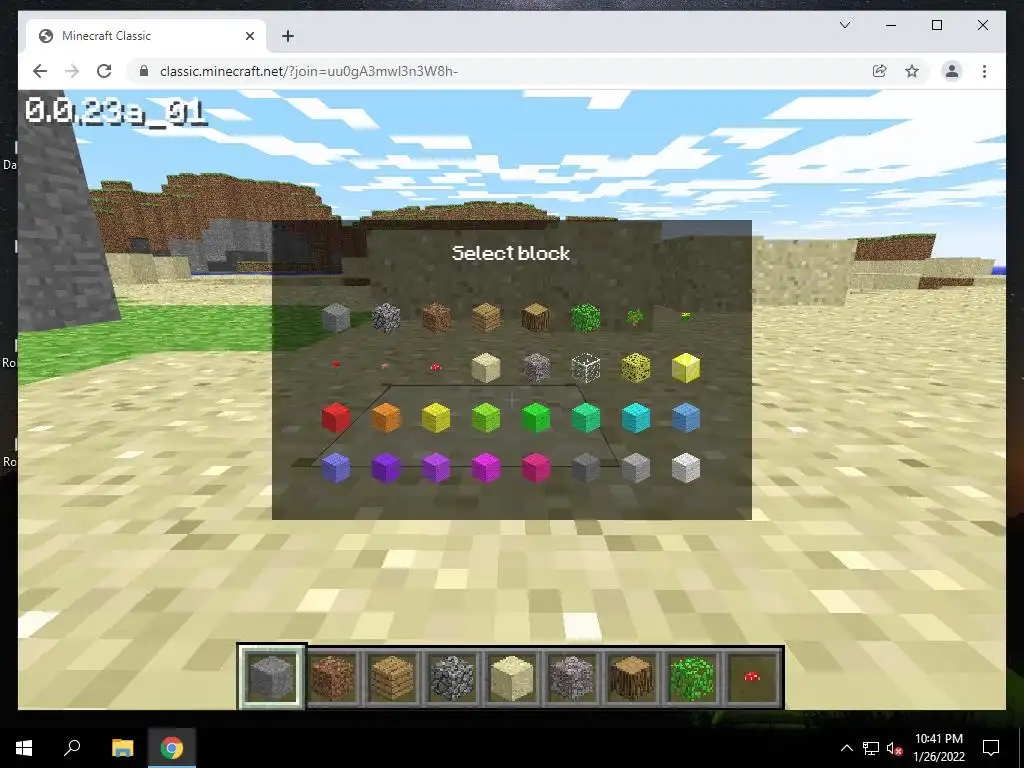Image resolution: width=1024 pixels, height=768 pixels.
Task: Pick the sapling item in Select block panel
Action: (x=635, y=318)
